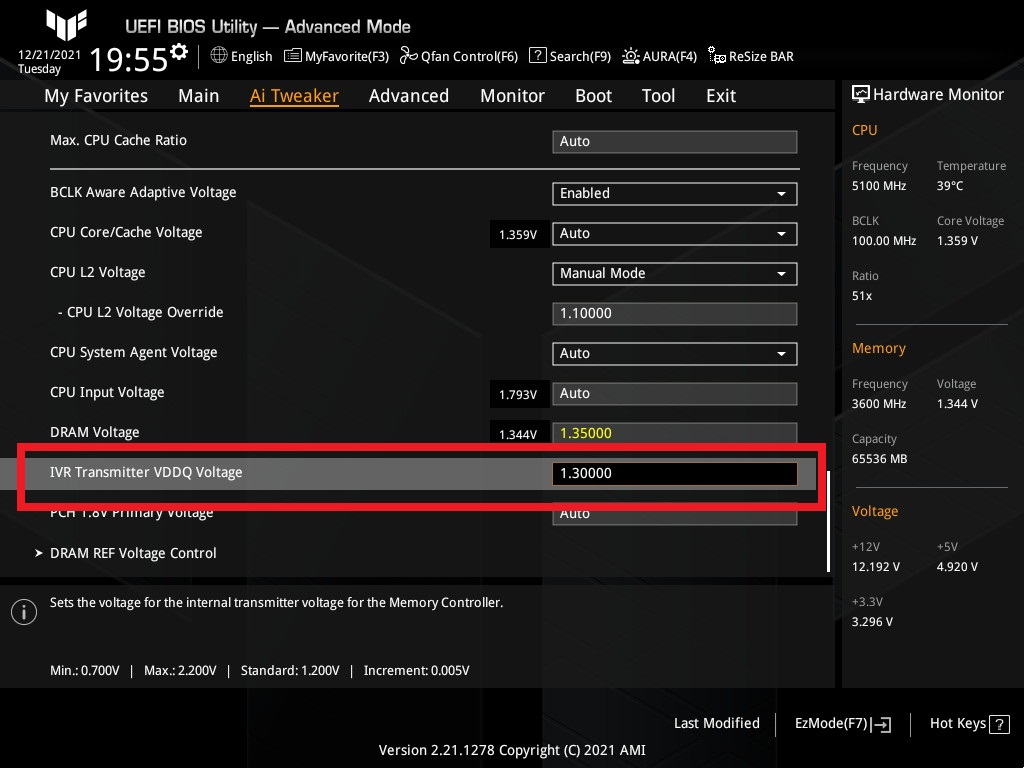Viewport: 1024px width, 768px height.
Task: Open the Monitor tab
Action: coord(512,95)
